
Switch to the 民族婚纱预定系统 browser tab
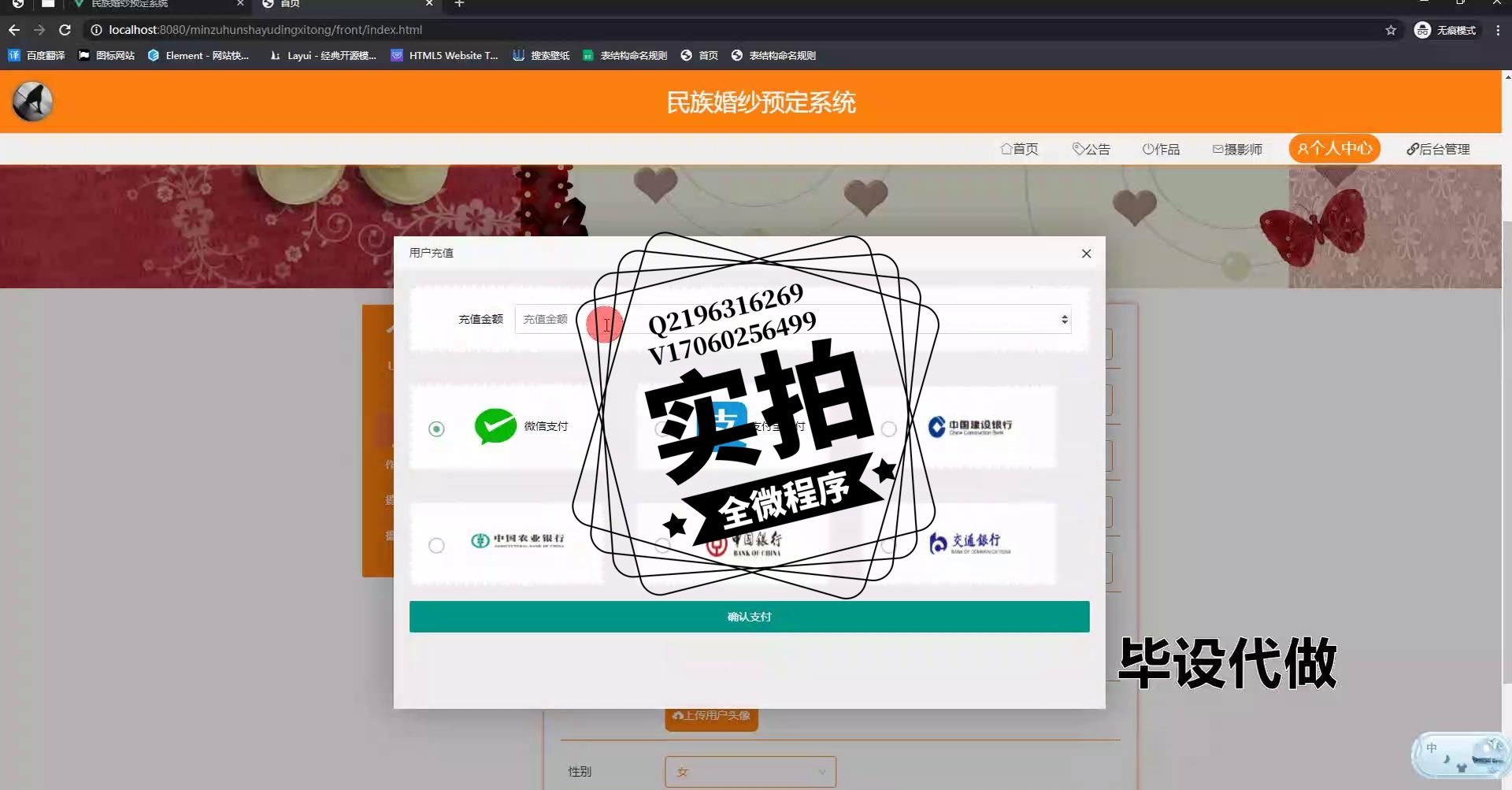[157, 4]
